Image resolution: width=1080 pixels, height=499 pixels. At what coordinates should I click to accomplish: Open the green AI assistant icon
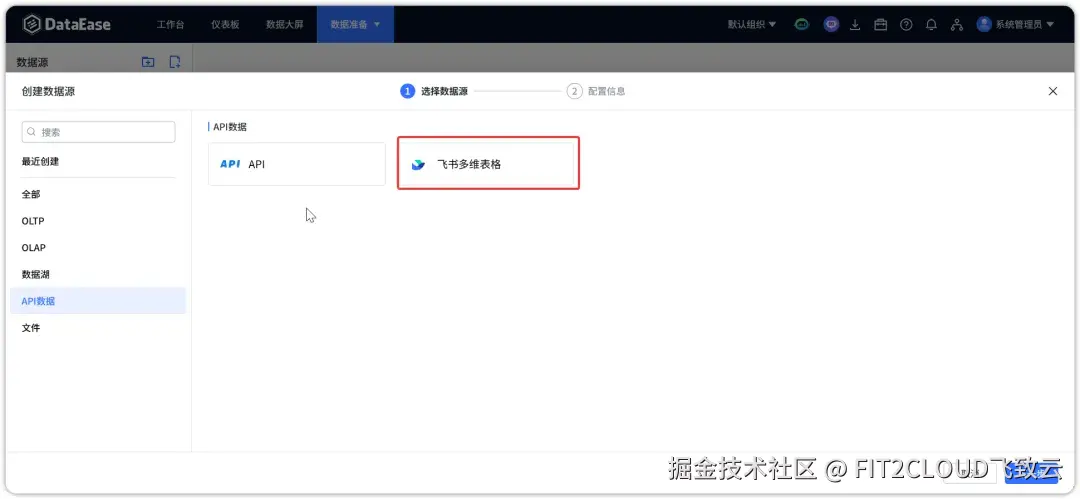coord(802,25)
